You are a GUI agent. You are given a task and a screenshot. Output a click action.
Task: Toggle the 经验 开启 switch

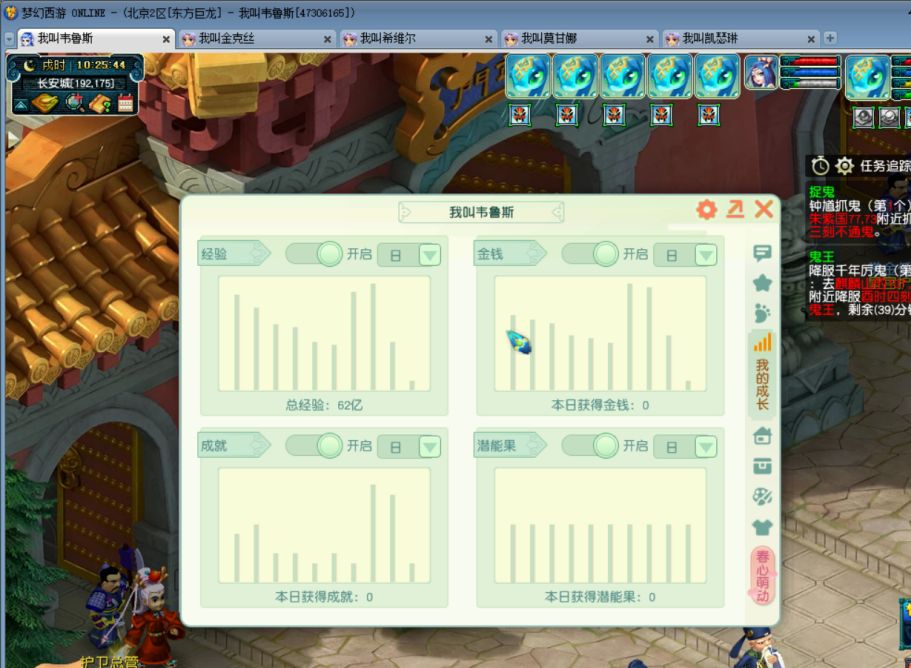coord(314,254)
